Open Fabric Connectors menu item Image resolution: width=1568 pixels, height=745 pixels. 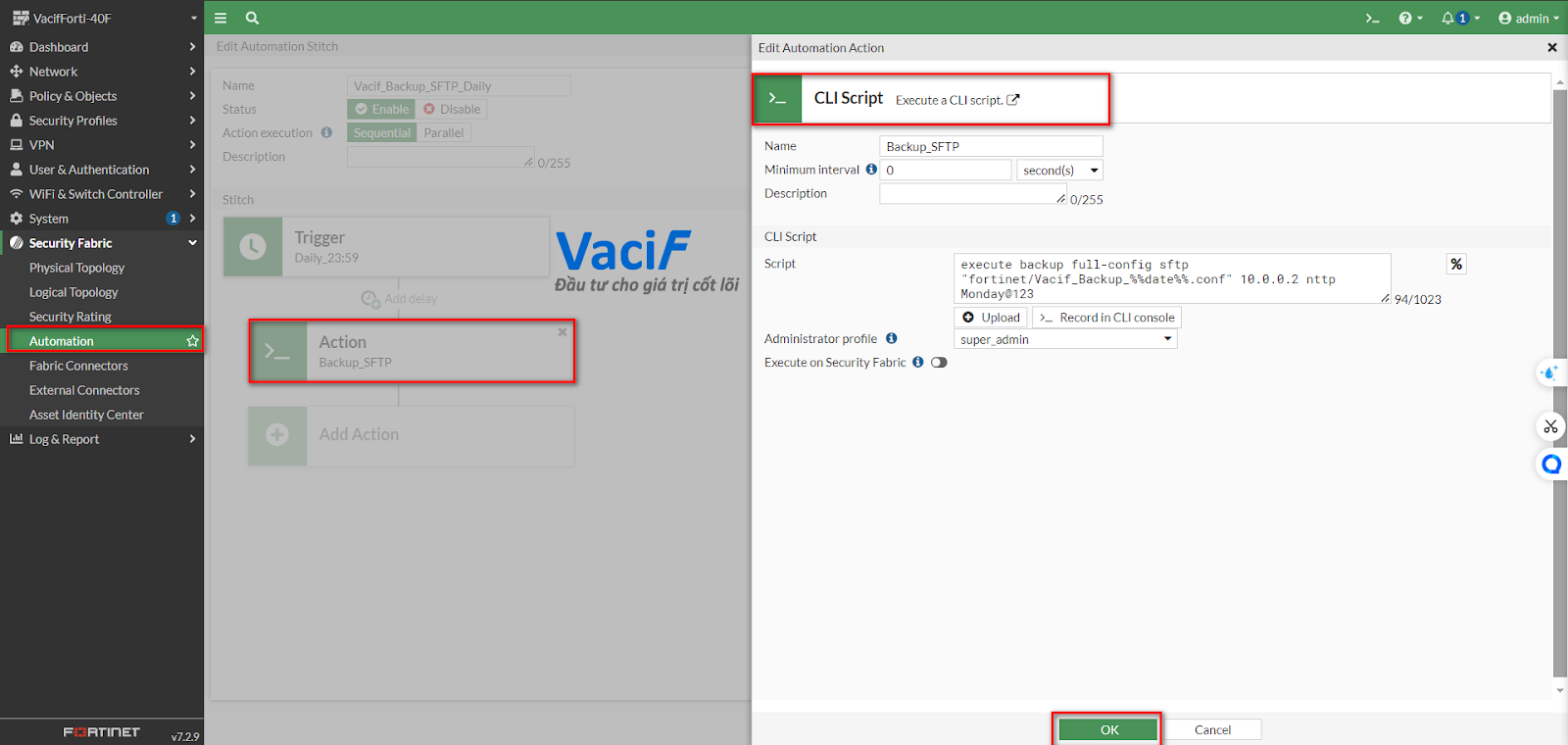coord(78,366)
